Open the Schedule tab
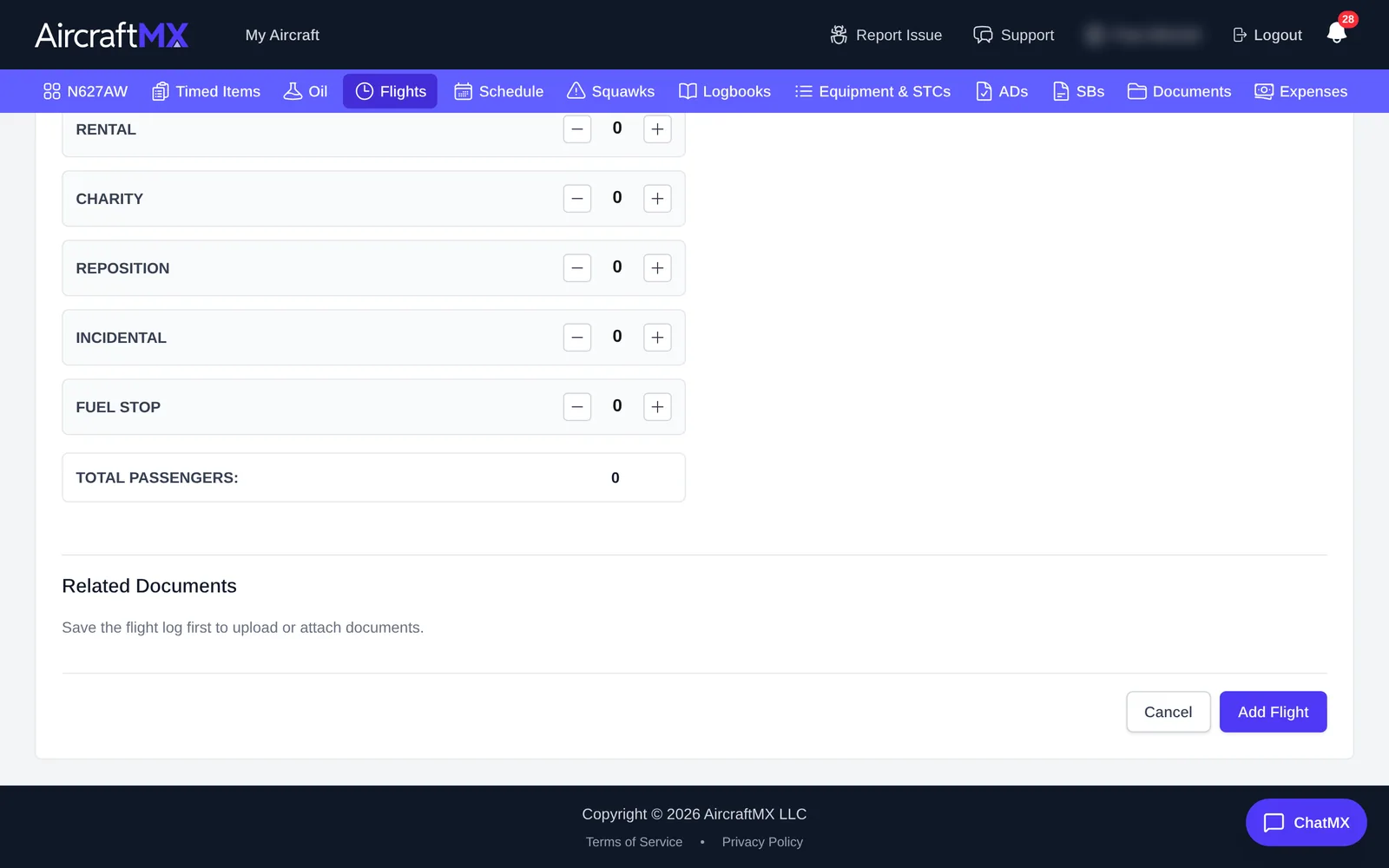Image resolution: width=1389 pixels, height=868 pixels. (x=498, y=91)
